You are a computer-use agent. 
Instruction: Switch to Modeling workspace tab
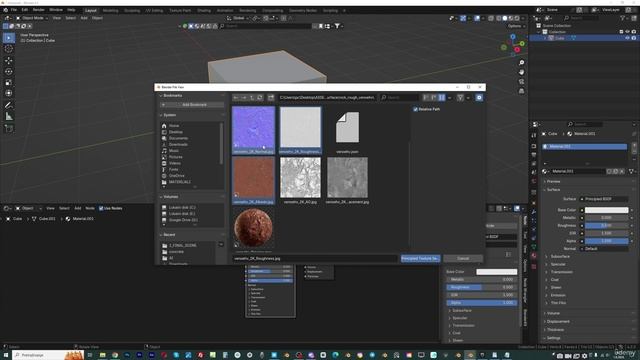110,10
